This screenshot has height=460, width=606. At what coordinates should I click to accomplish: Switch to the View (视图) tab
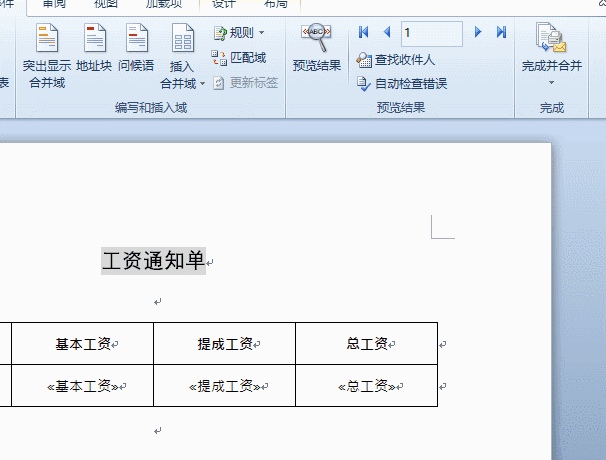coord(106,4)
